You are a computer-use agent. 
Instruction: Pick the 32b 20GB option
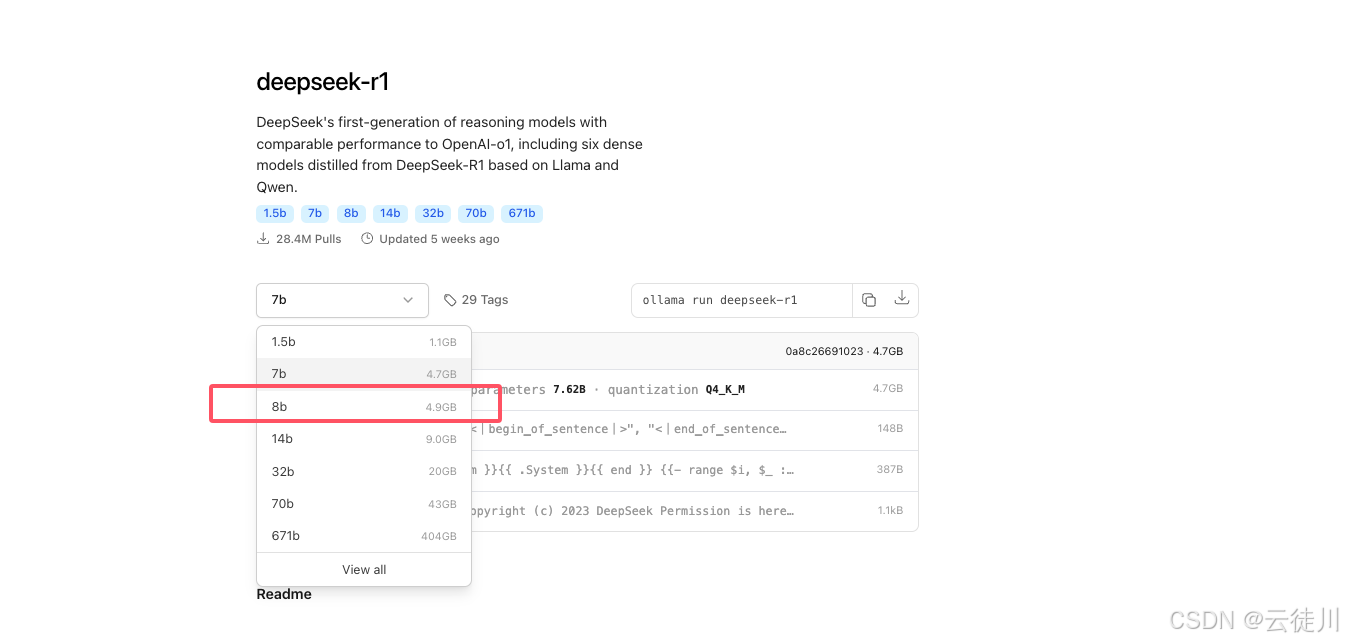[x=364, y=472]
